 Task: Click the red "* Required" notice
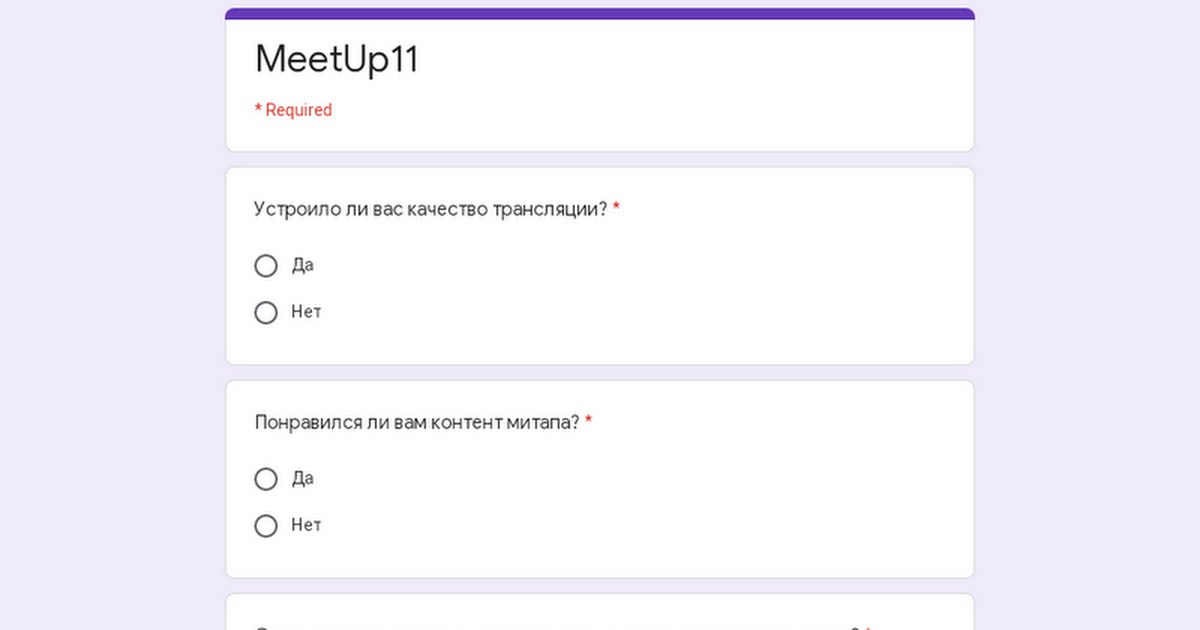point(293,110)
